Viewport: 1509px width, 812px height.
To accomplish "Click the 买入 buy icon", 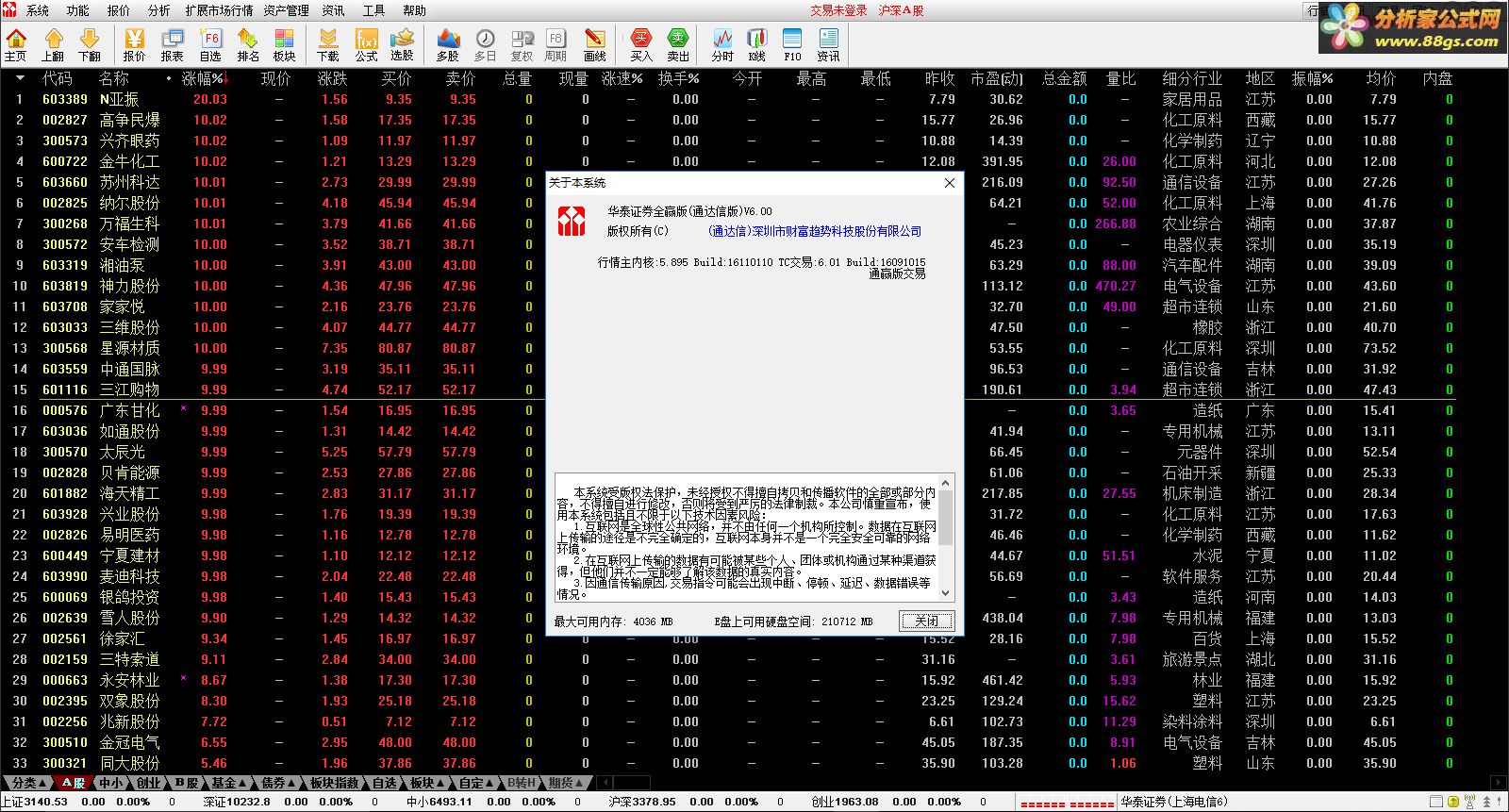I will [x=641, y=44].
